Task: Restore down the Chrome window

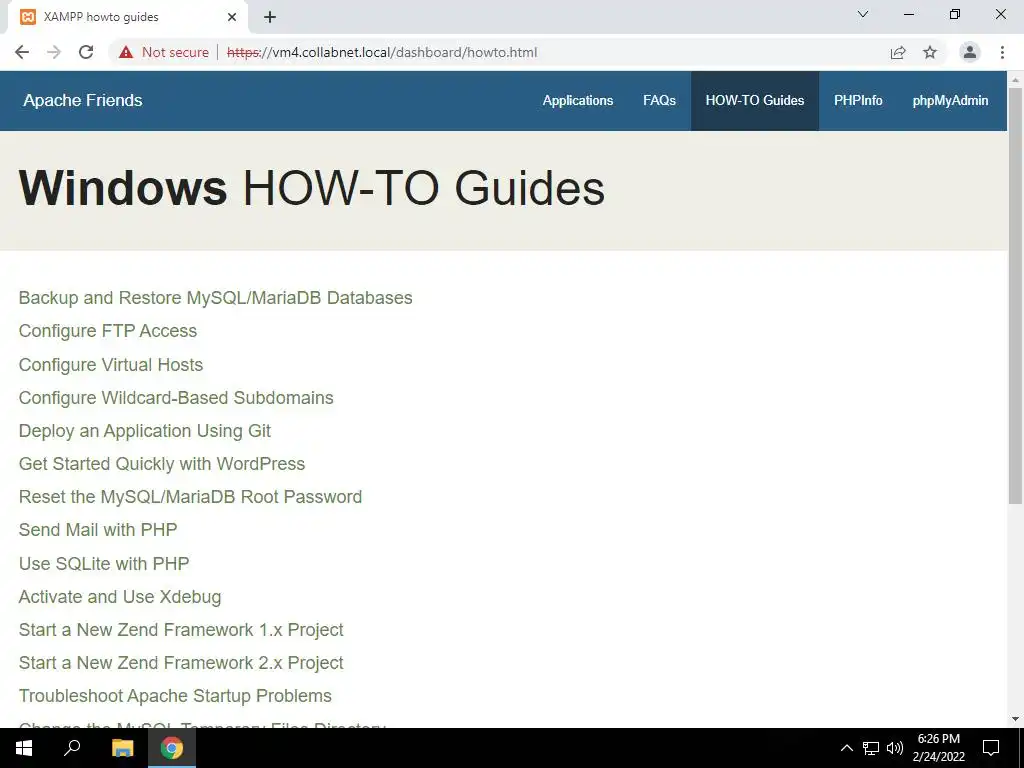Action: [x=955, y=14]
